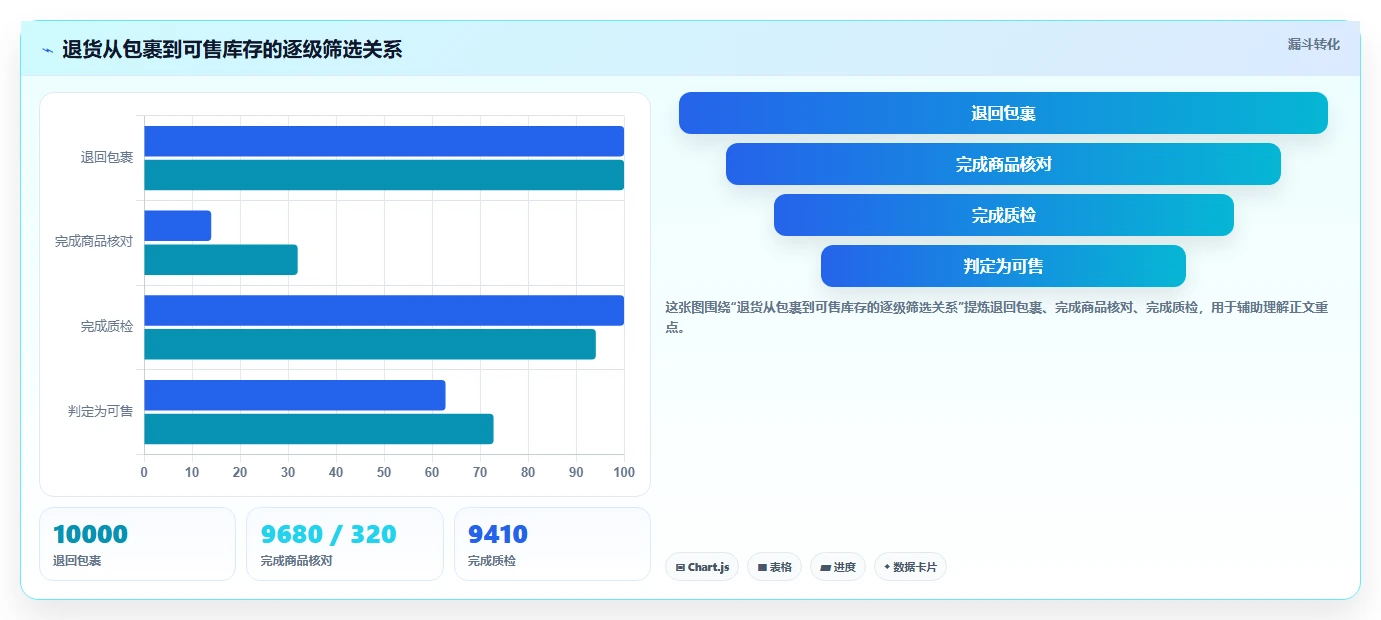
Task: Click the 退回包裹 chart axis label
Action: 107,158
